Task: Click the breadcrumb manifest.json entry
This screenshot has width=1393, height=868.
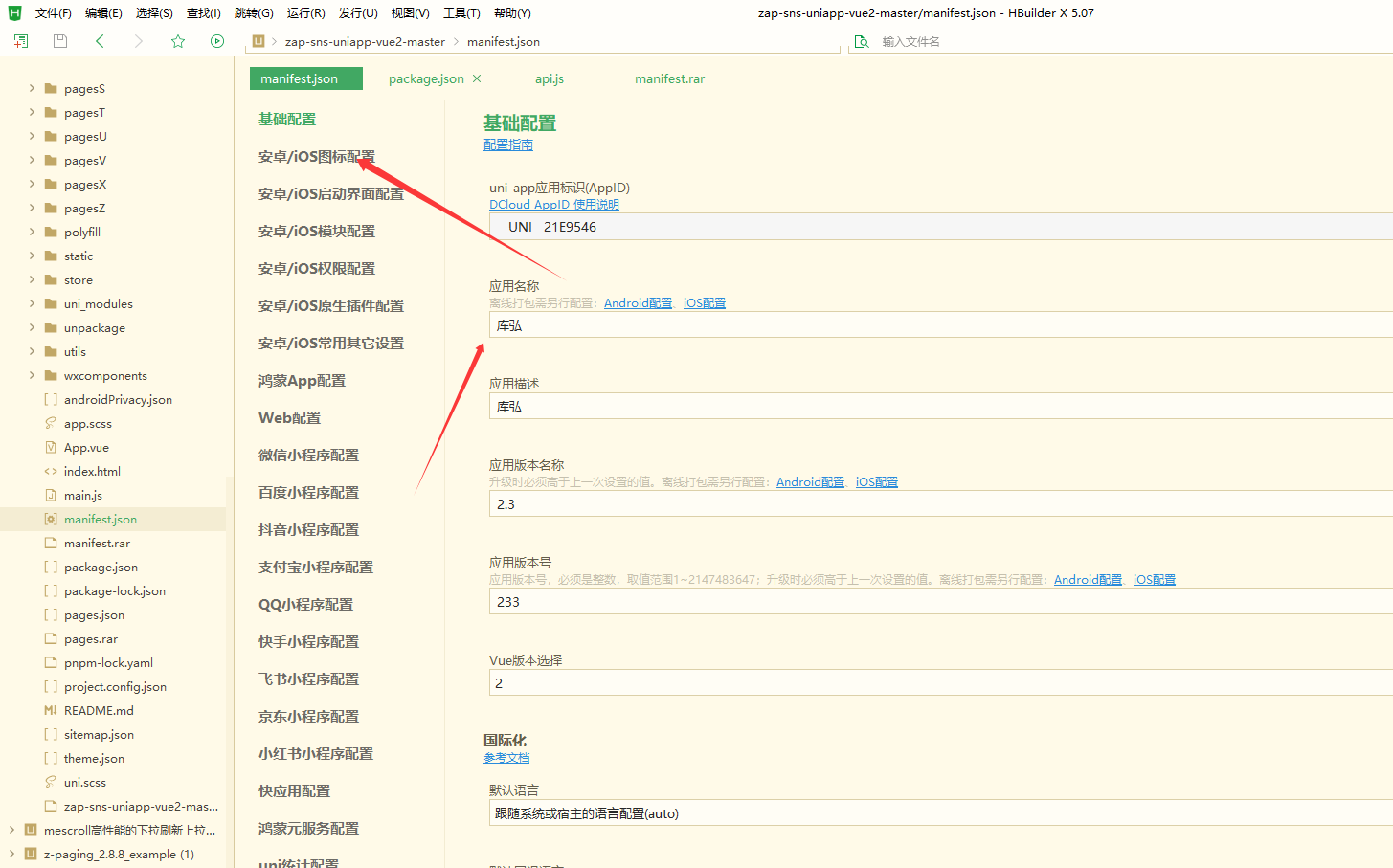Action: pos(504,41)
